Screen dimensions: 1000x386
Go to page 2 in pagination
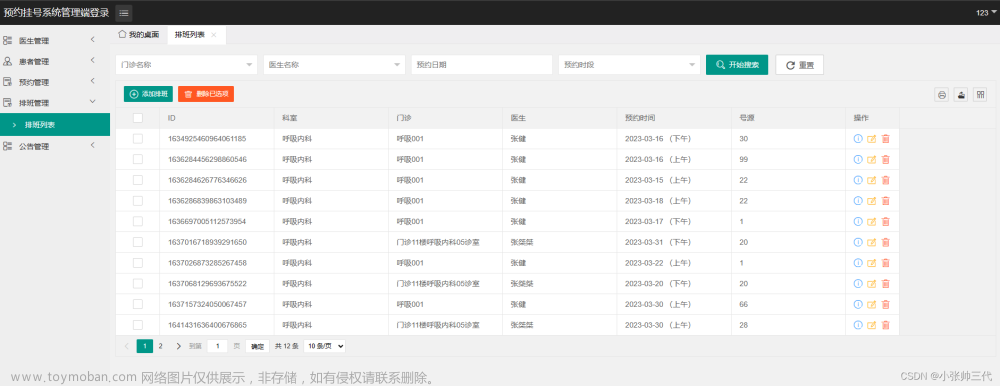tap(161, 346)
